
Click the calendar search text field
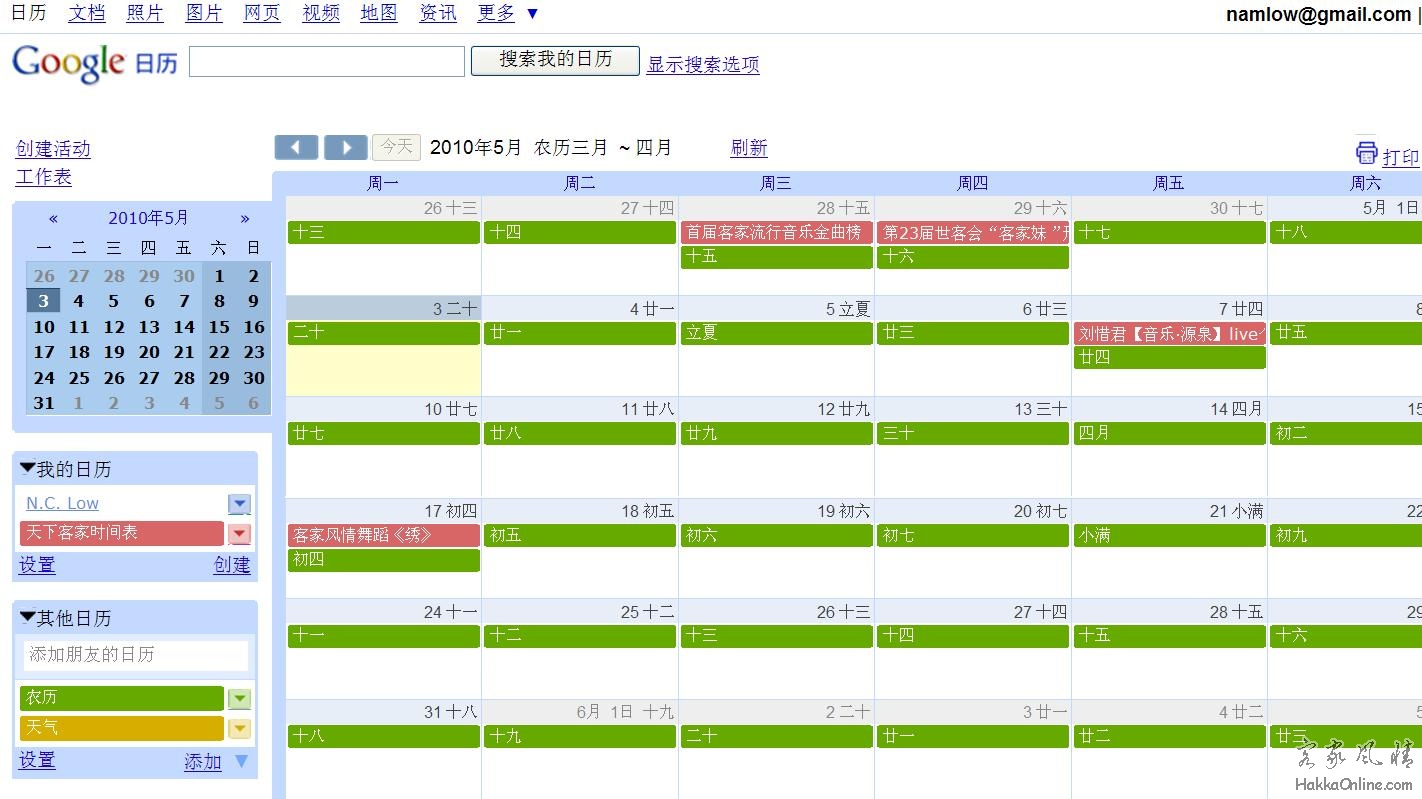[x=327, y=62]
